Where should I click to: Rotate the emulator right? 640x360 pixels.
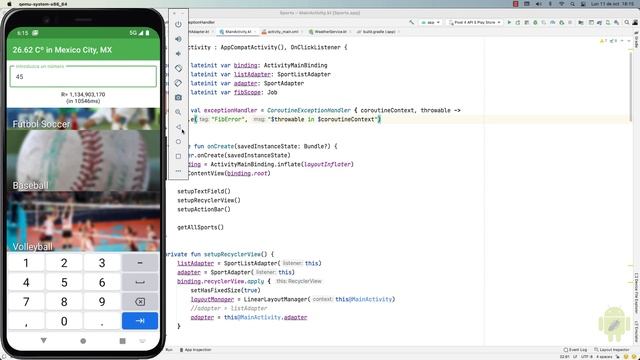tap(178, 83)
